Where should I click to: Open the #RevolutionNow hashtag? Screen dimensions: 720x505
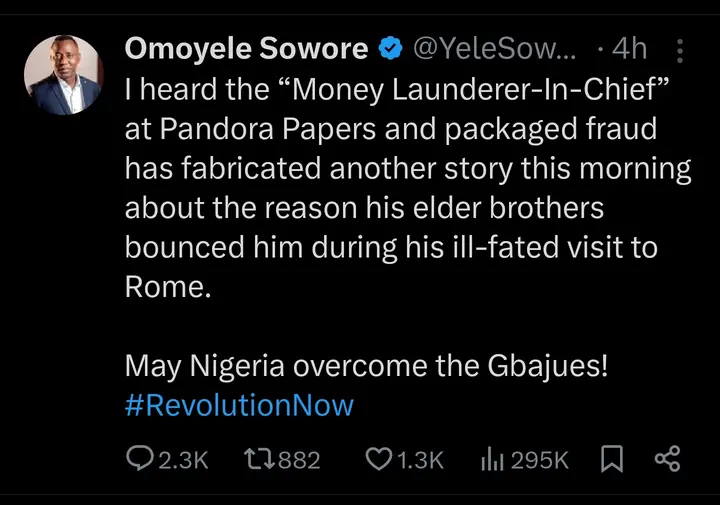(x=239, y=405)
